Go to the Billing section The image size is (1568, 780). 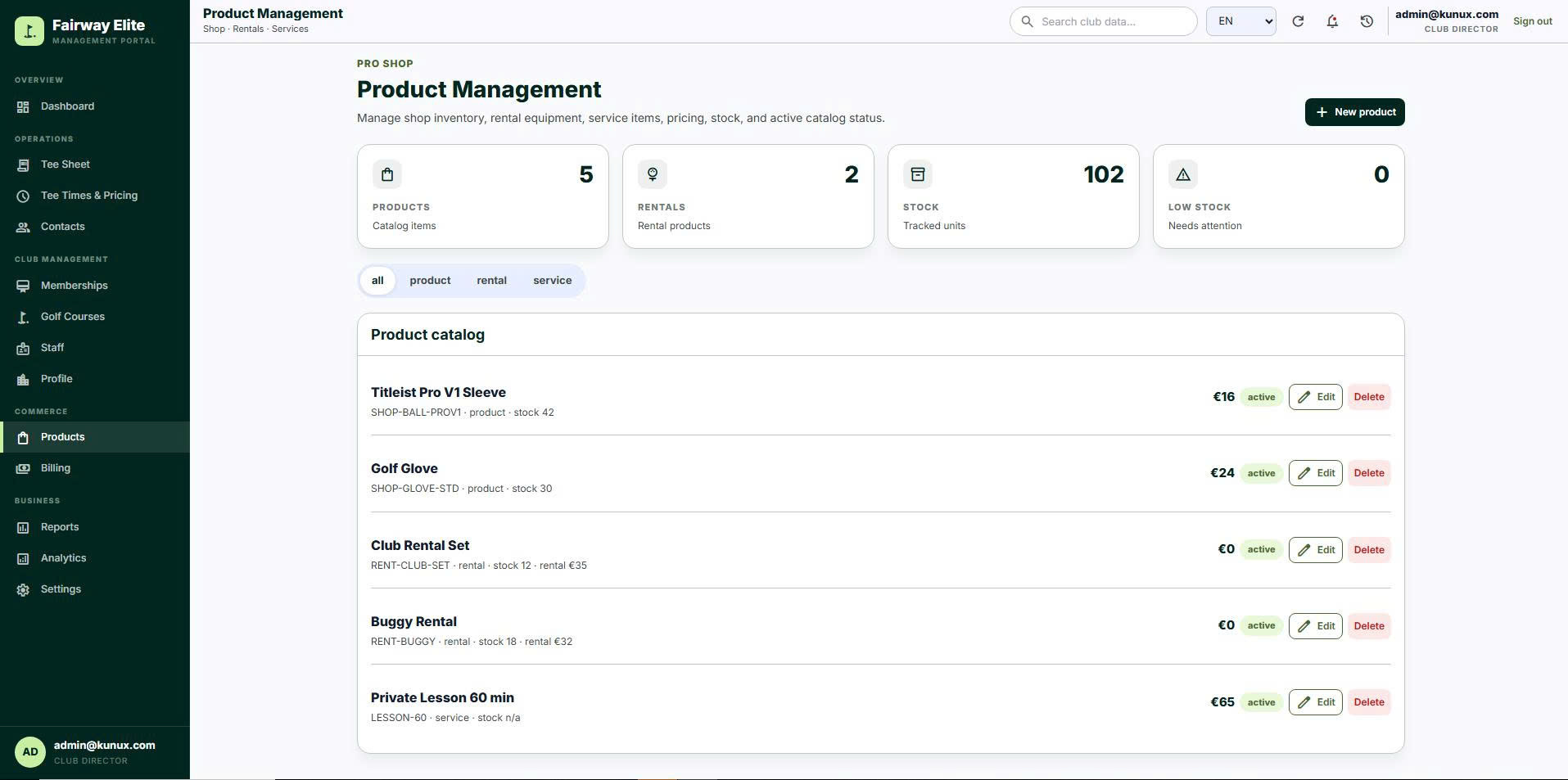click(x=95, y=468)
